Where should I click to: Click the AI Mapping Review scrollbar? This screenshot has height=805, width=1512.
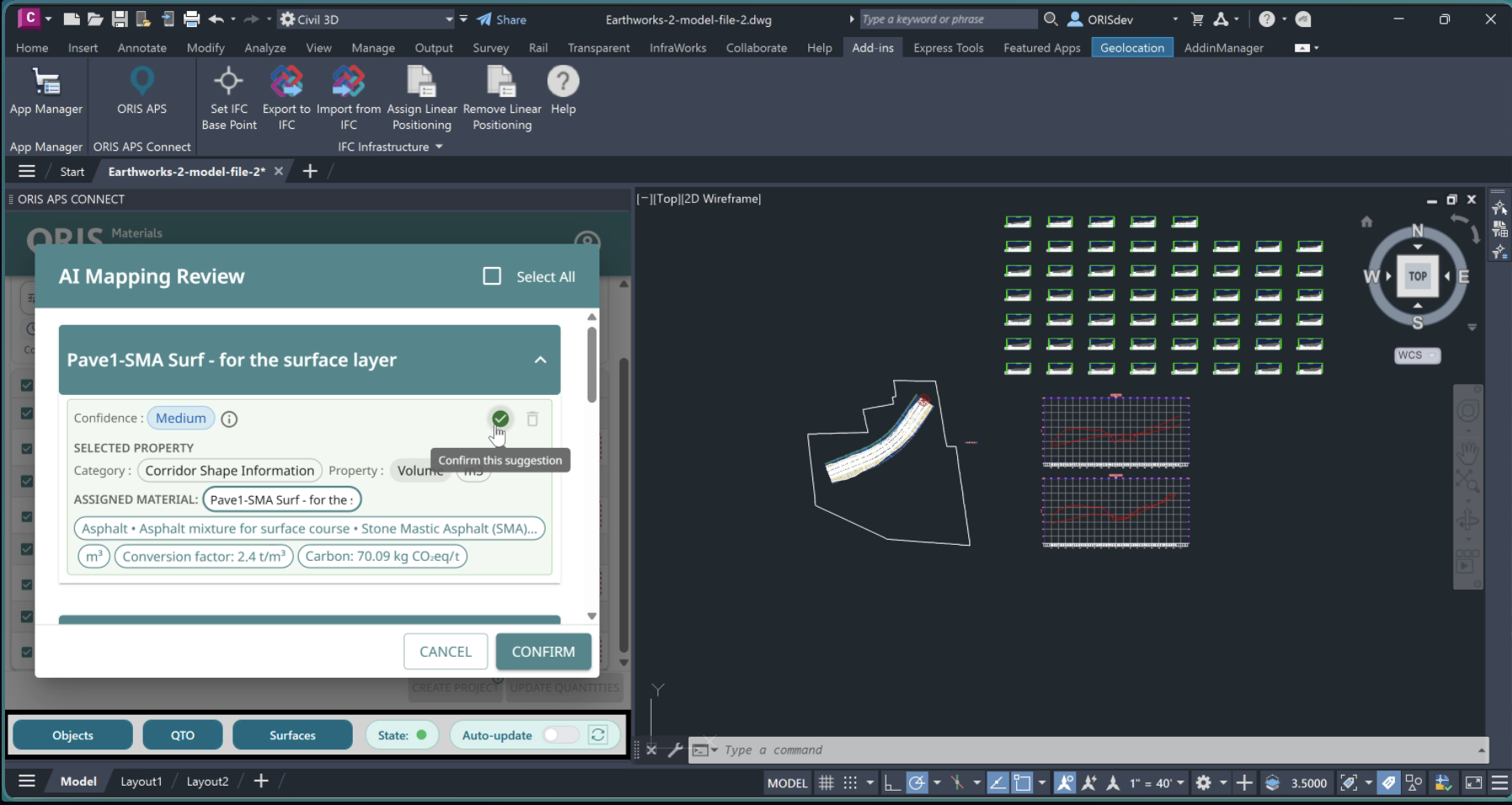pyautogui.click(x=592, y=366)
